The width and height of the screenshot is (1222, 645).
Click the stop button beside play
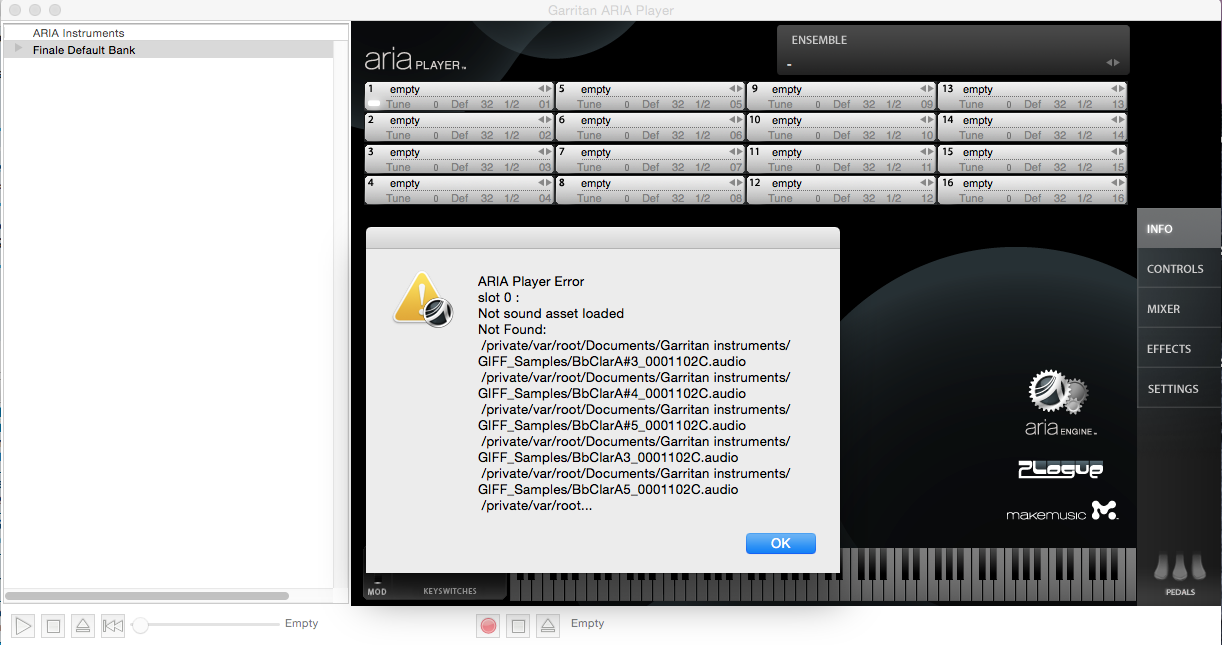tap(54, 626)
